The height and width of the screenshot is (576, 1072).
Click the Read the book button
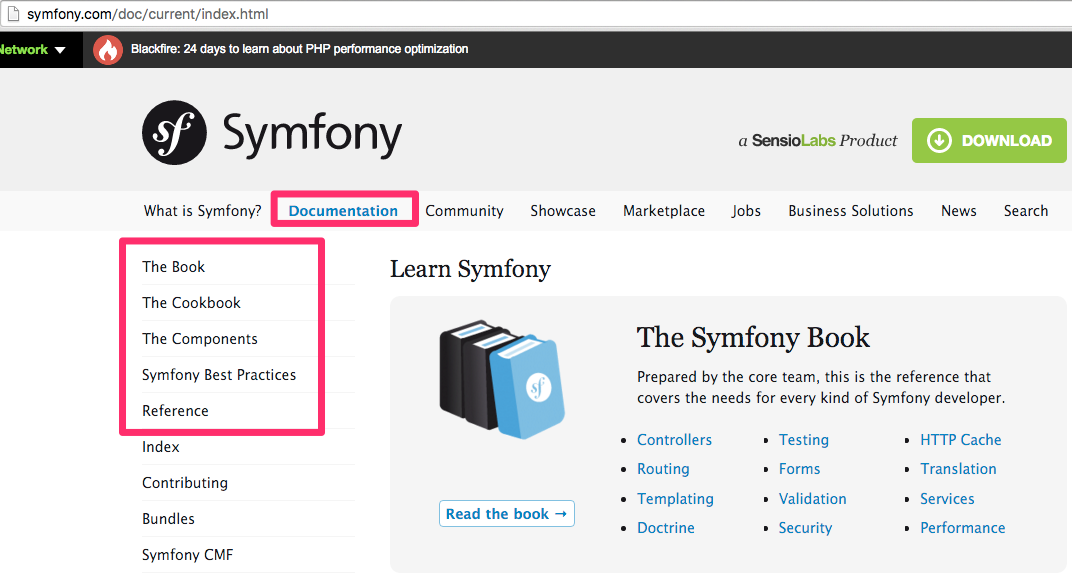506,514
